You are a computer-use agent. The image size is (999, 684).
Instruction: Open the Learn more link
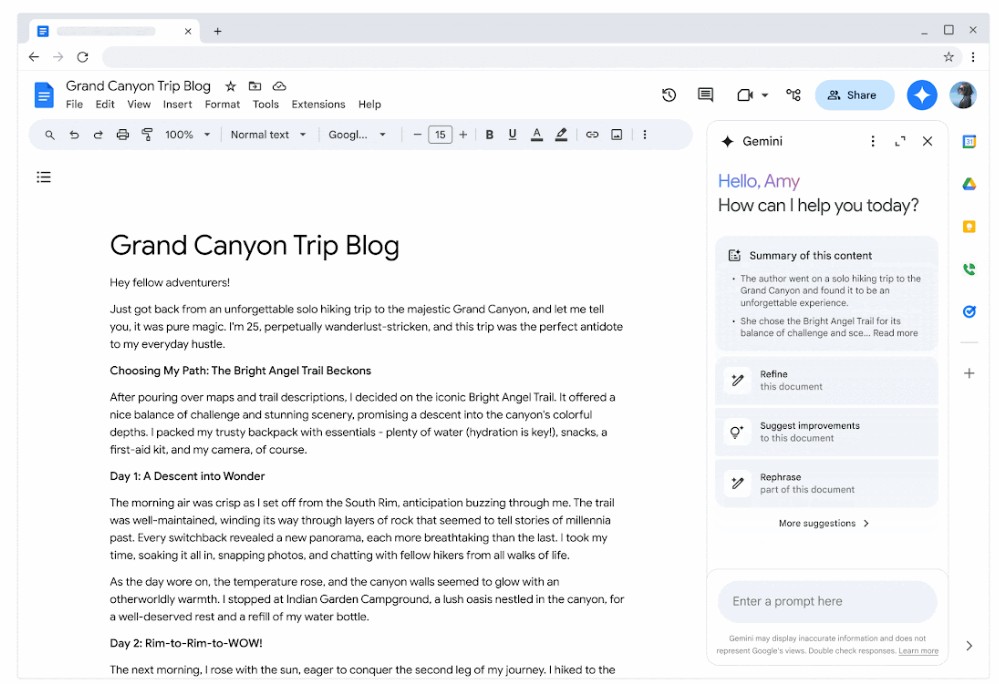pyautogui.click(x=918, y=651)
